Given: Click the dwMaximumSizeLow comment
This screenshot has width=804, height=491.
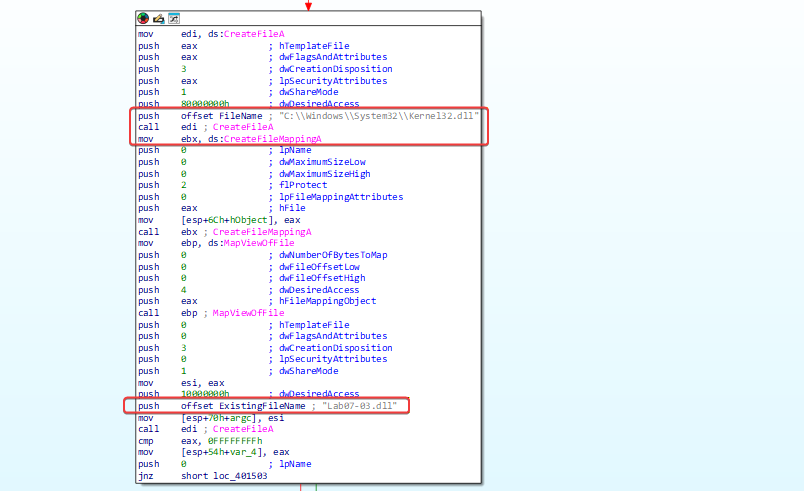Looking at the screenshot, I should click(322, 162).
